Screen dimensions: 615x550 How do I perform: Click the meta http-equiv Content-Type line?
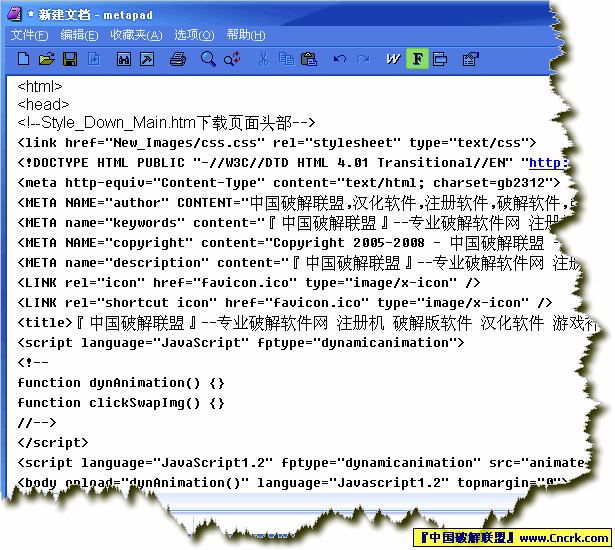pyautogui.click(x=289, y=183)
